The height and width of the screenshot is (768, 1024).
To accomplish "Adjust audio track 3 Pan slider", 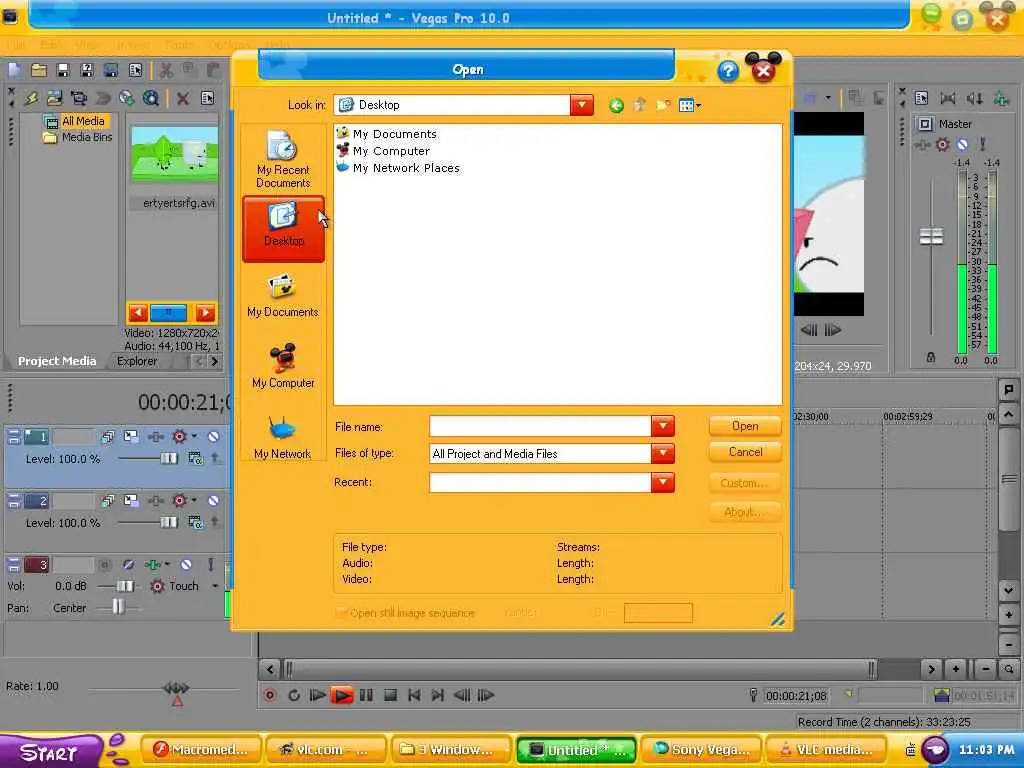I will [118, 607].
